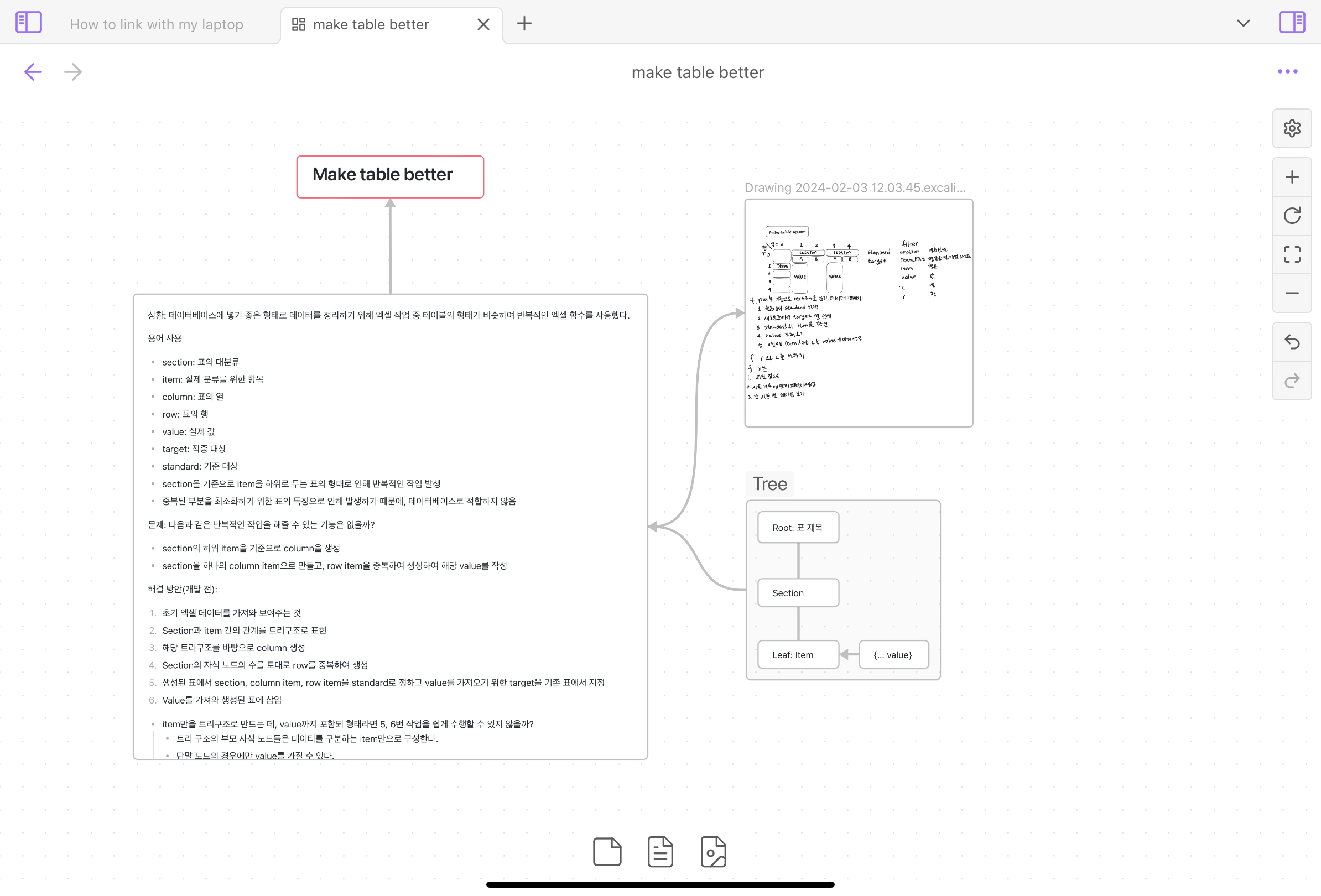This screenshot has height=896, width=1321.
Task: Open canvas settings gear
Action: 1292,128
